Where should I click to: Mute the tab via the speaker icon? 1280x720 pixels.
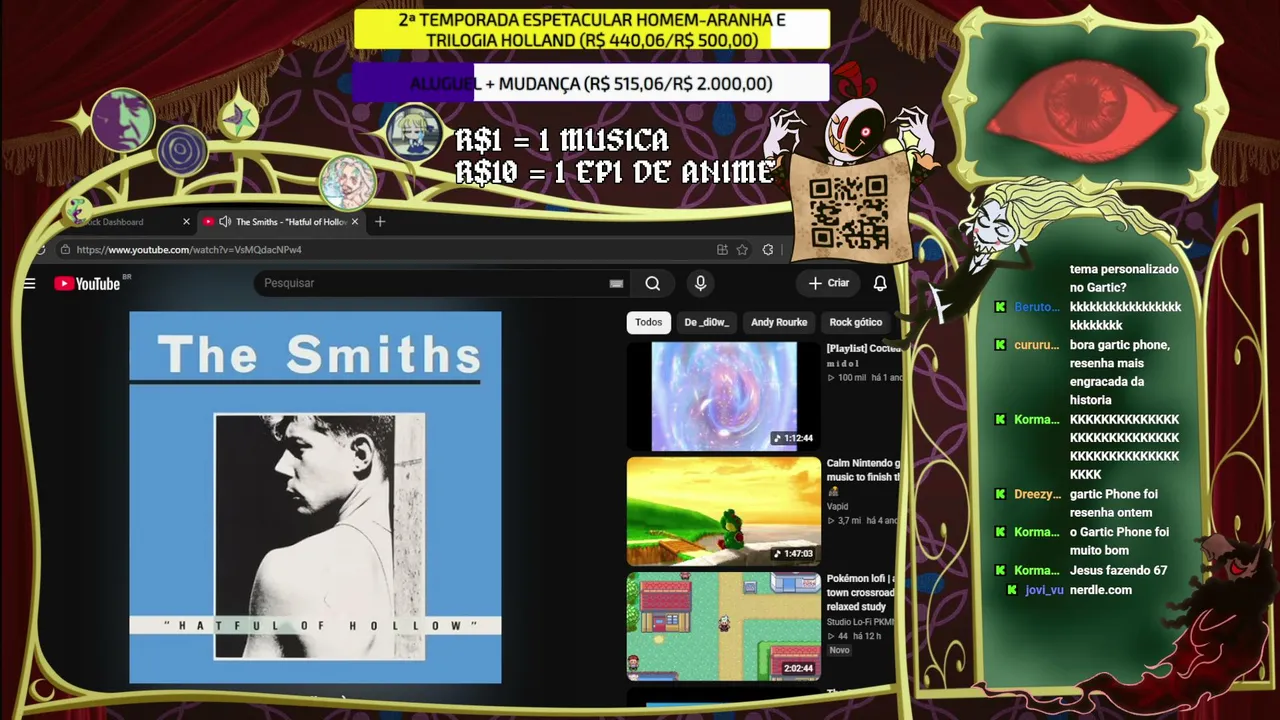point(225,222)
